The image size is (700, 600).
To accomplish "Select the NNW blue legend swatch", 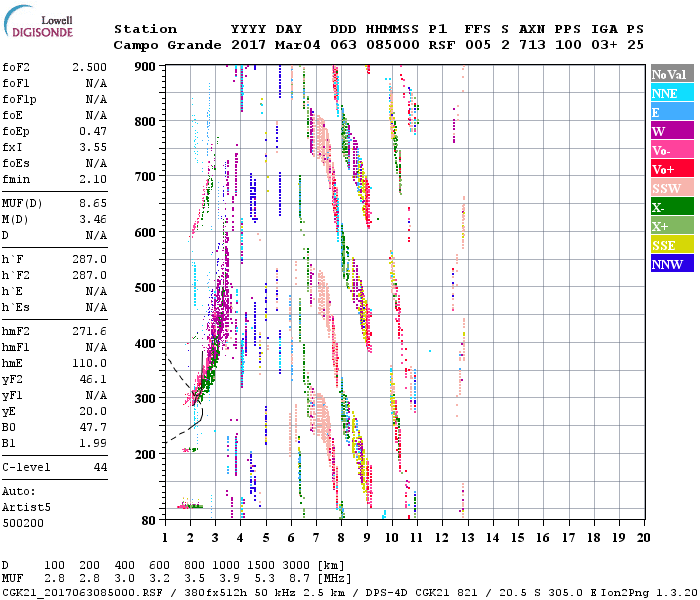I will [672, 263].
